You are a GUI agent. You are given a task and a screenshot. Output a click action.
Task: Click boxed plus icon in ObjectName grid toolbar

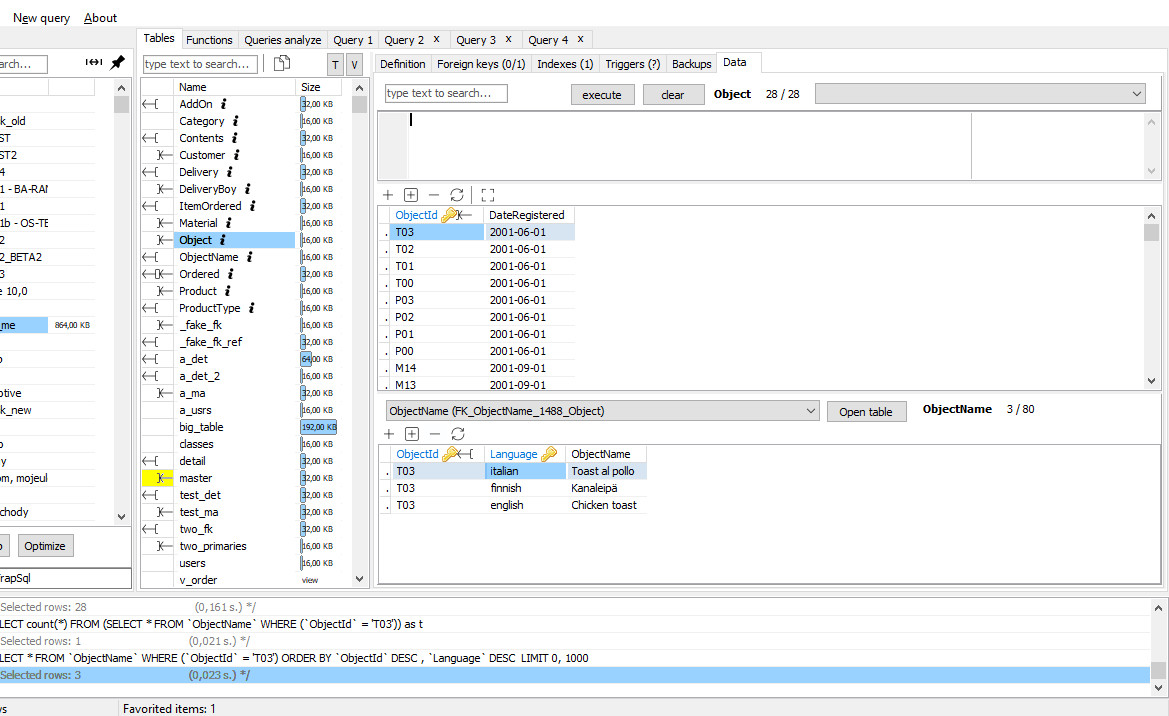click(x=412, y=434)
